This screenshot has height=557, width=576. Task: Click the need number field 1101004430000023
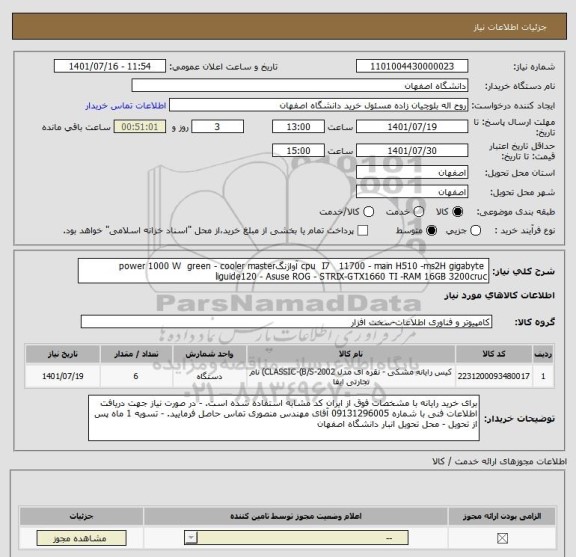[x=412, y=67]
